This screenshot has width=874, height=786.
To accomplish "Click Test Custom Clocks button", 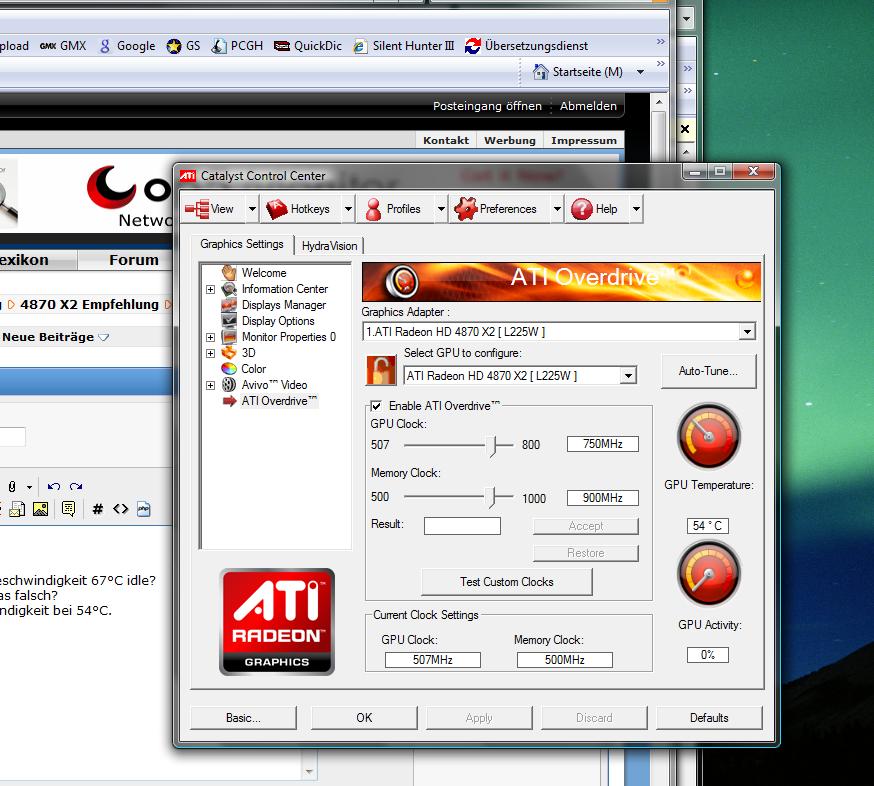I will (507, 582).
